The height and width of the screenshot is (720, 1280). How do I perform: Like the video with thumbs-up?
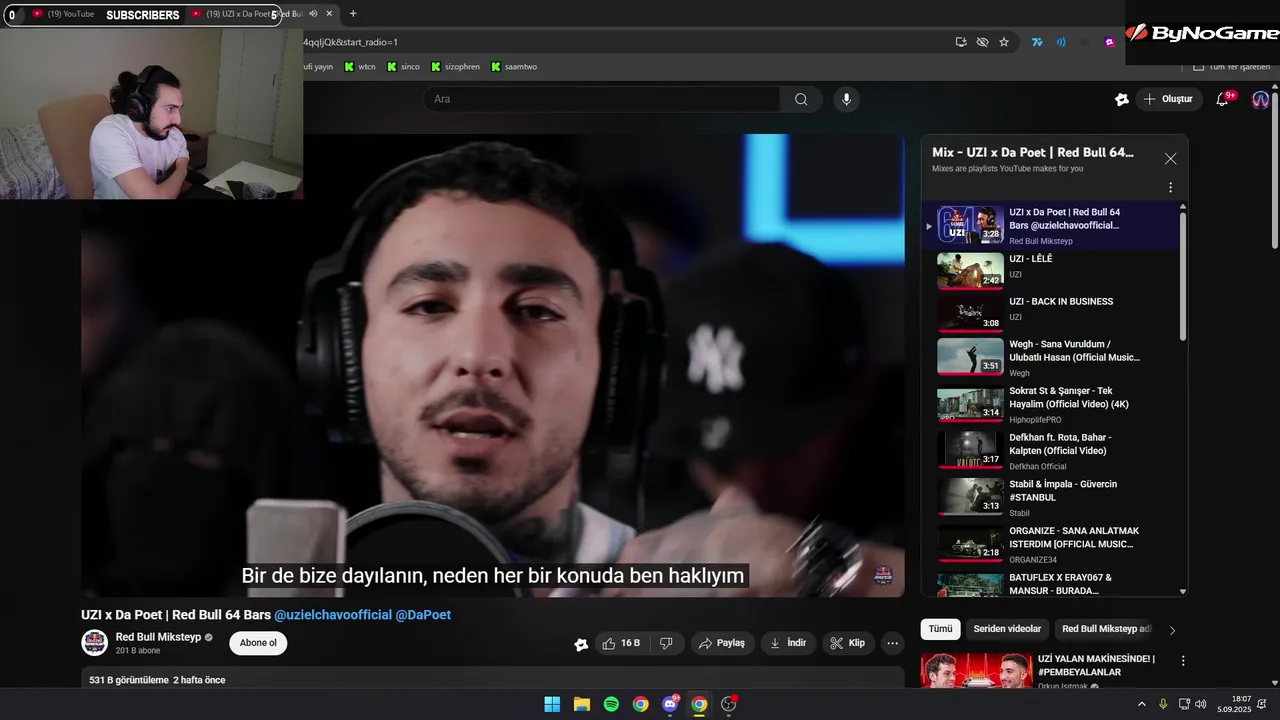tap(621, 643)
